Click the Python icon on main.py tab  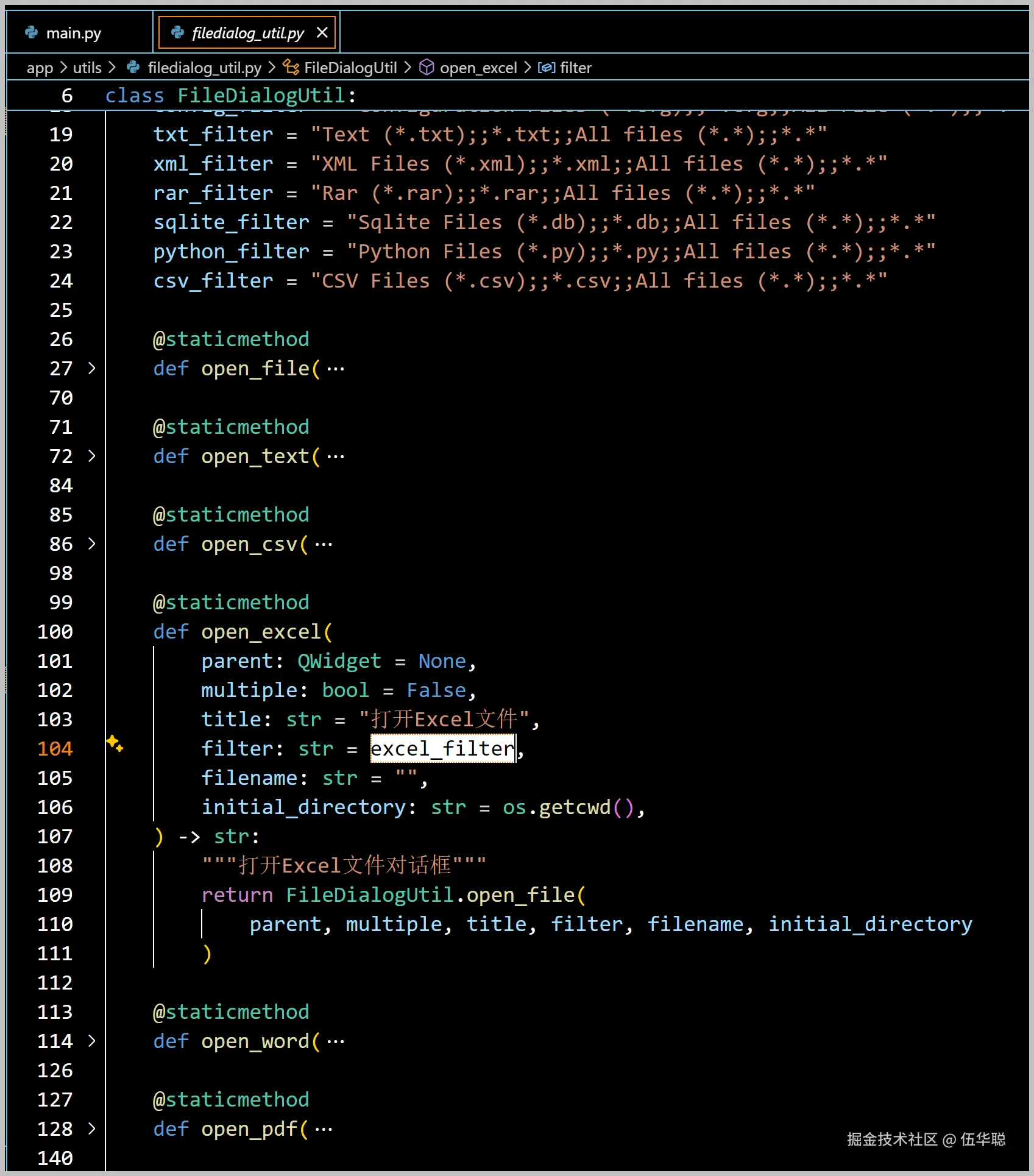[x=32, y=33]
